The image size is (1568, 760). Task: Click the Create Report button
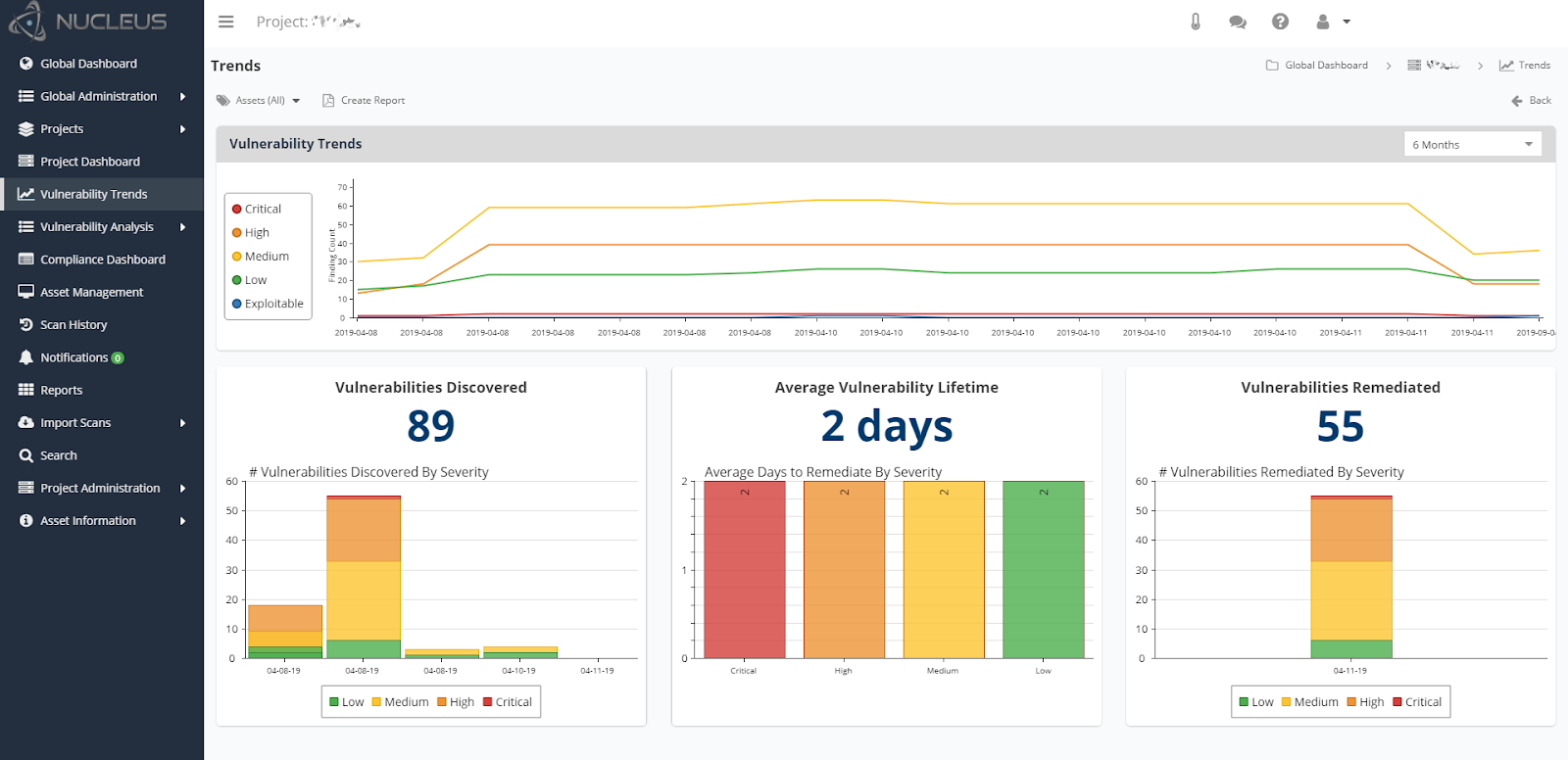coord(364,101)
